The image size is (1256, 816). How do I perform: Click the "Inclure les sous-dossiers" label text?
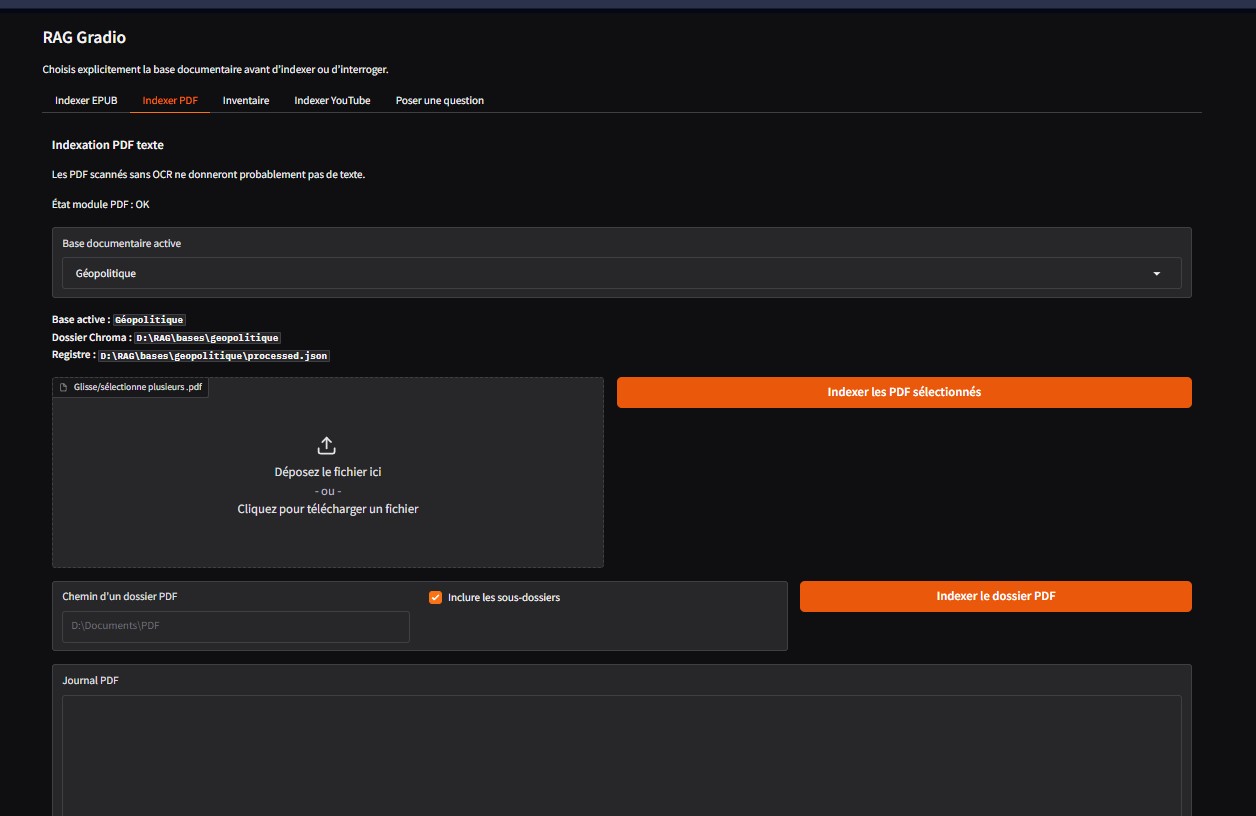click(x=504, y=597)
